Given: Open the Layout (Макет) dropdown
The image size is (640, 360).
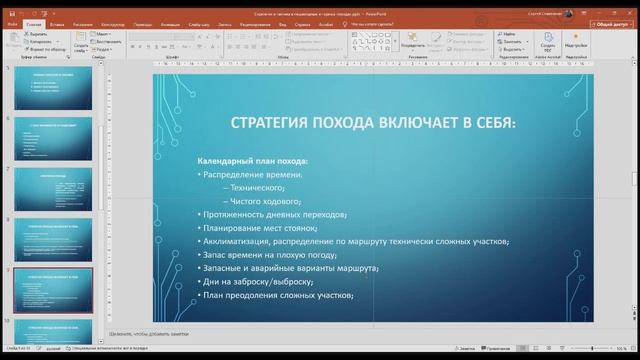Looking at the screenshot, I should click(x=100, y=34).
